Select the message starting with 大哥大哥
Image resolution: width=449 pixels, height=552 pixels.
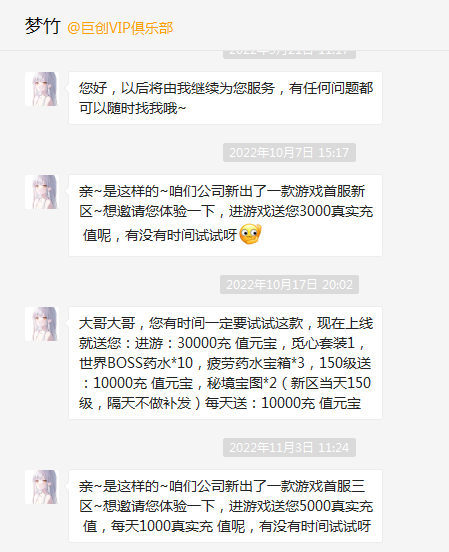pyautogui.click(x=225, y=363)
